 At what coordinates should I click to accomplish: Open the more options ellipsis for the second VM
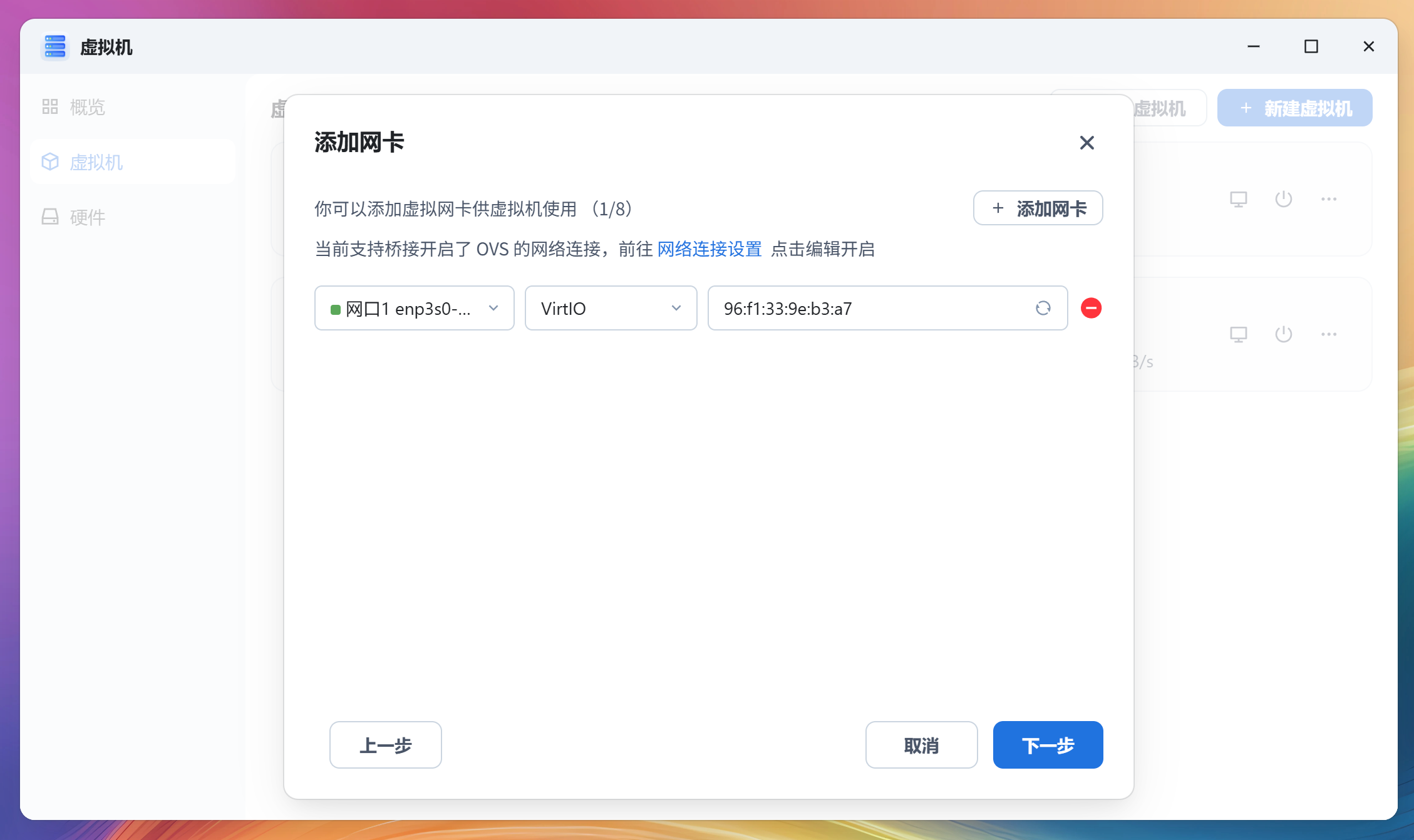click(x=1329, y=334)
